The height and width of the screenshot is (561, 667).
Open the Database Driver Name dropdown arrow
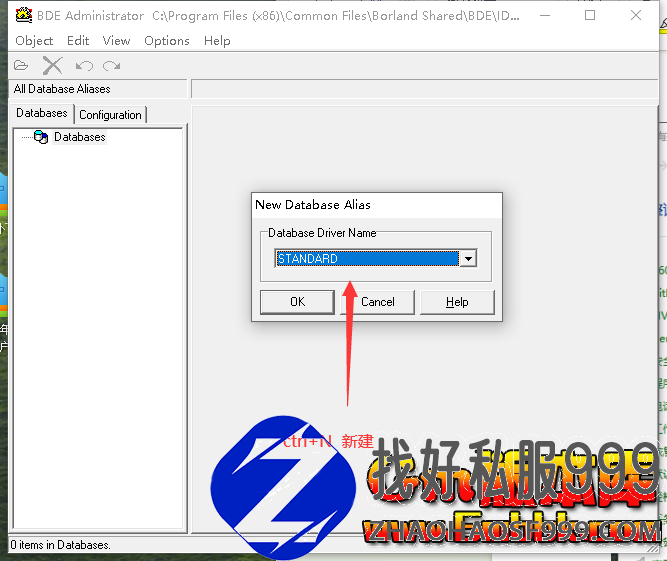coord(468,258)
